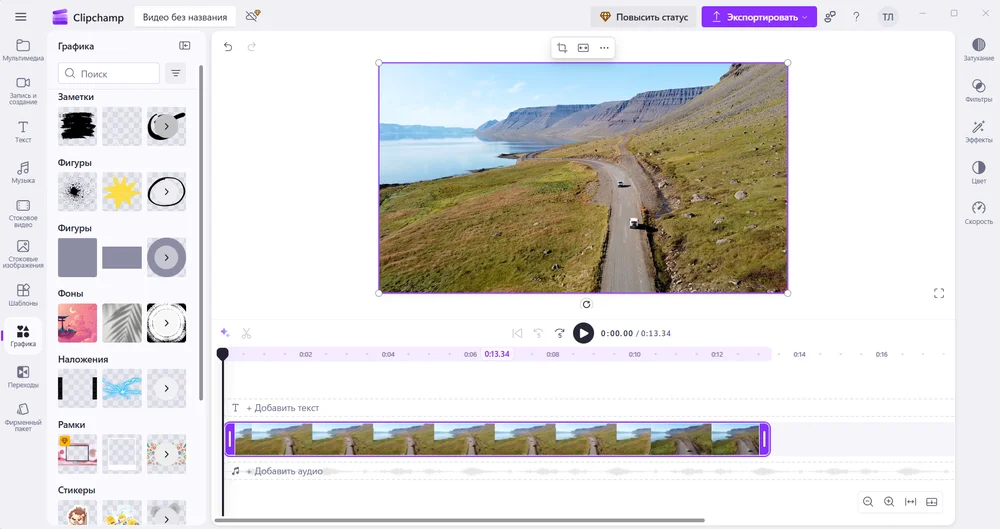This screenshot has height=529, width=1000.
Task: Click the undo arrow icon
Action: click(228, 47)
